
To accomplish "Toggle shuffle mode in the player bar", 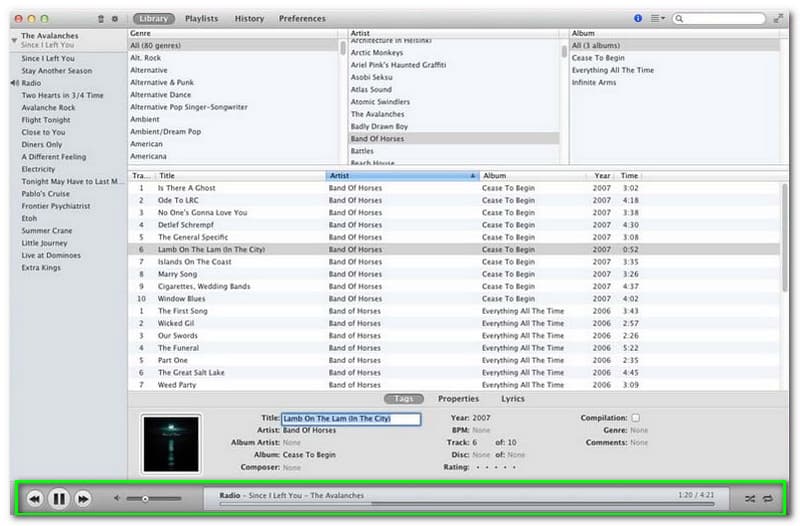I will point(750,498).
